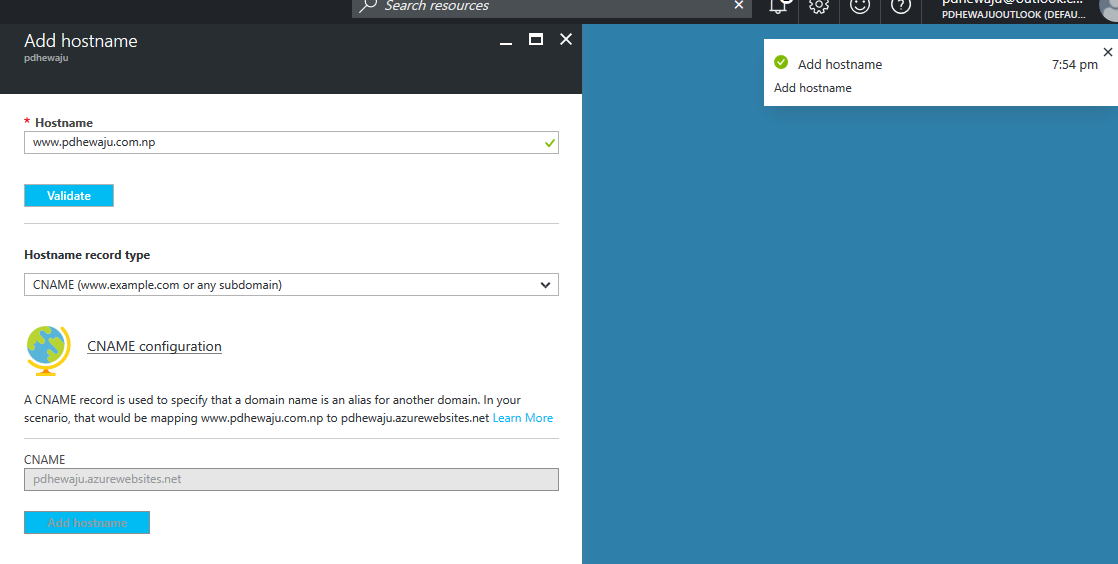1118x564 pixels.
Task: Click the pdhewaju blade subtitle
Action: point(46,58)
